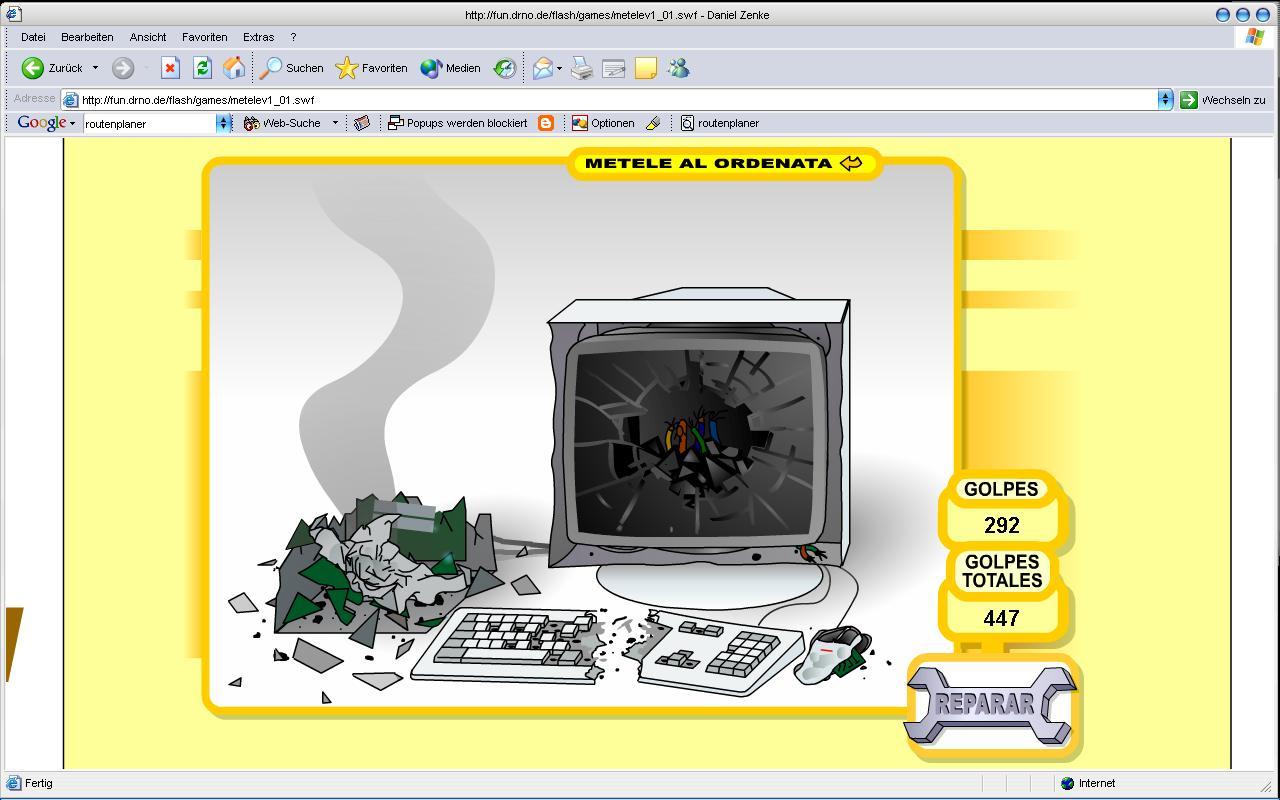Click the highlighter pen icon in Google toolbar
Screen dimensions: 1280x800
(x=653, y=123)
